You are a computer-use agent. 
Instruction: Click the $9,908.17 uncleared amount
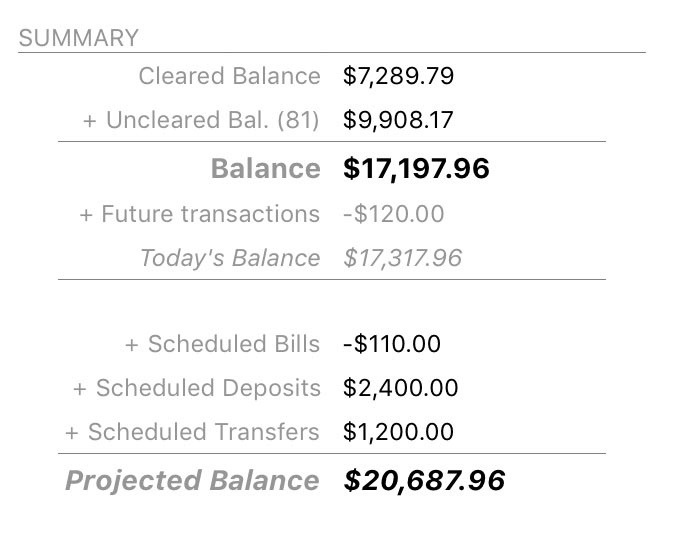[398, 121]
